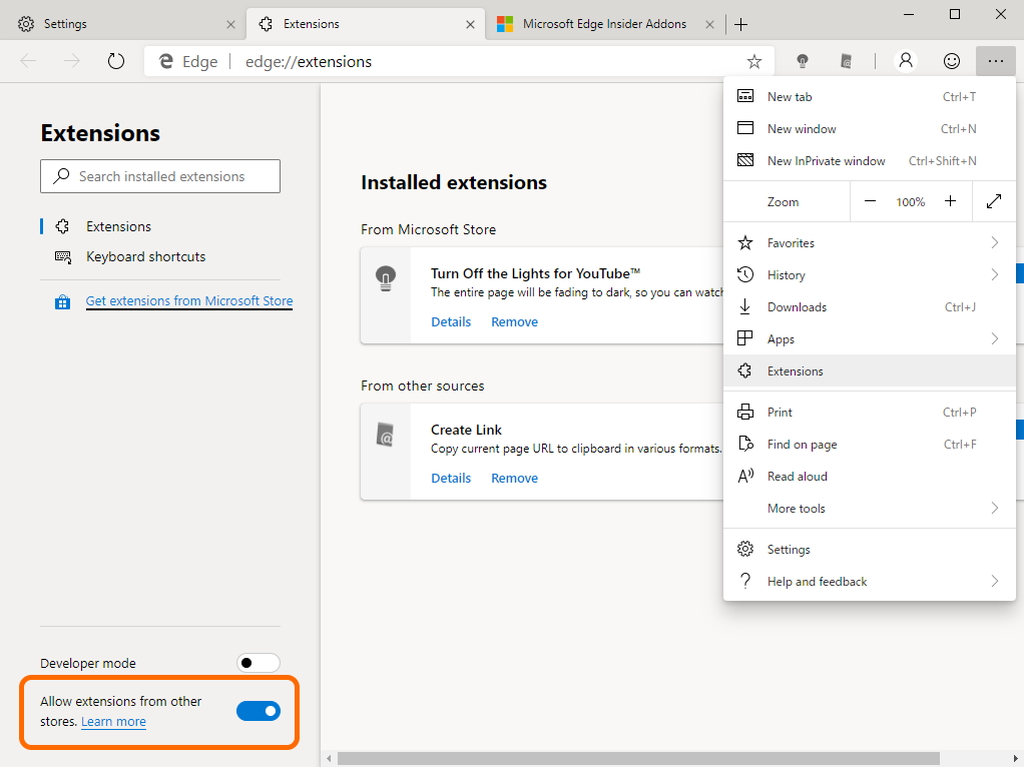Select New InPrivate window menu item

point(826,161)
